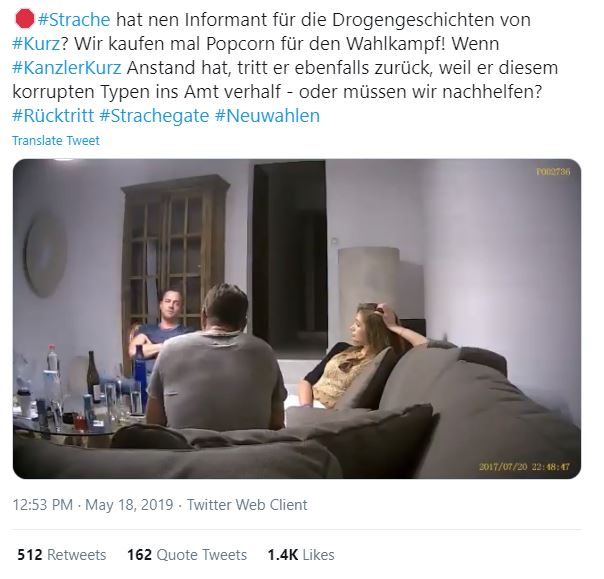This screenshot has width=604, height=579.
Task: Open the #Strache hashtag
Action: point(74,20)
